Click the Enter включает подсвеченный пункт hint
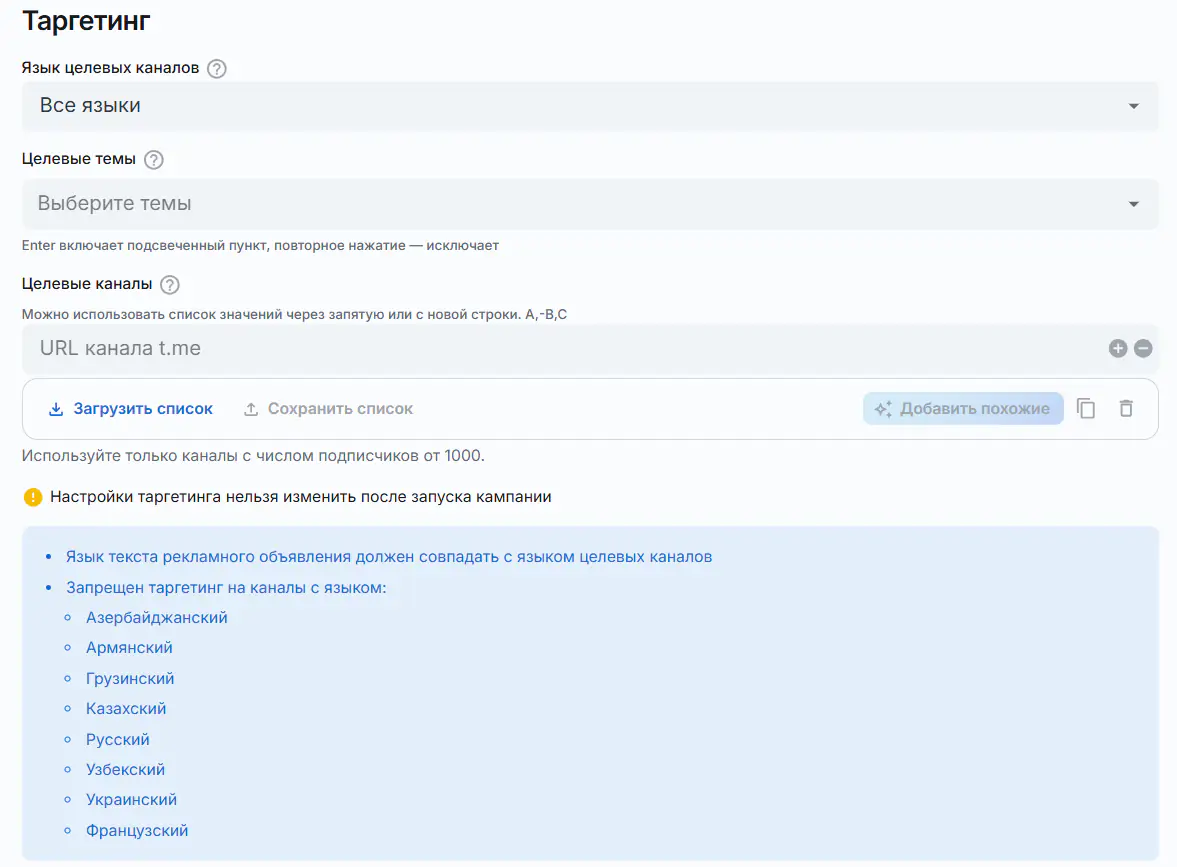 coord(260,245)
